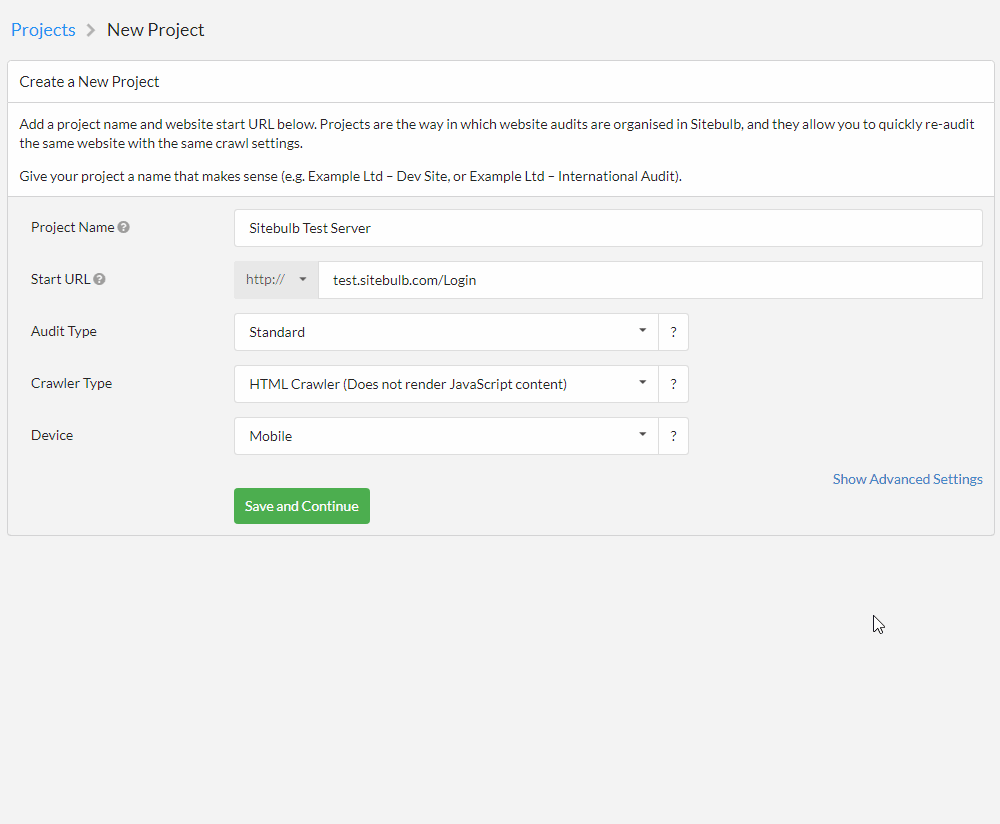This screenshot has height=824, width=1000.
Task: Open the http:// protocol dropdown
Action: tap(276, 280)
